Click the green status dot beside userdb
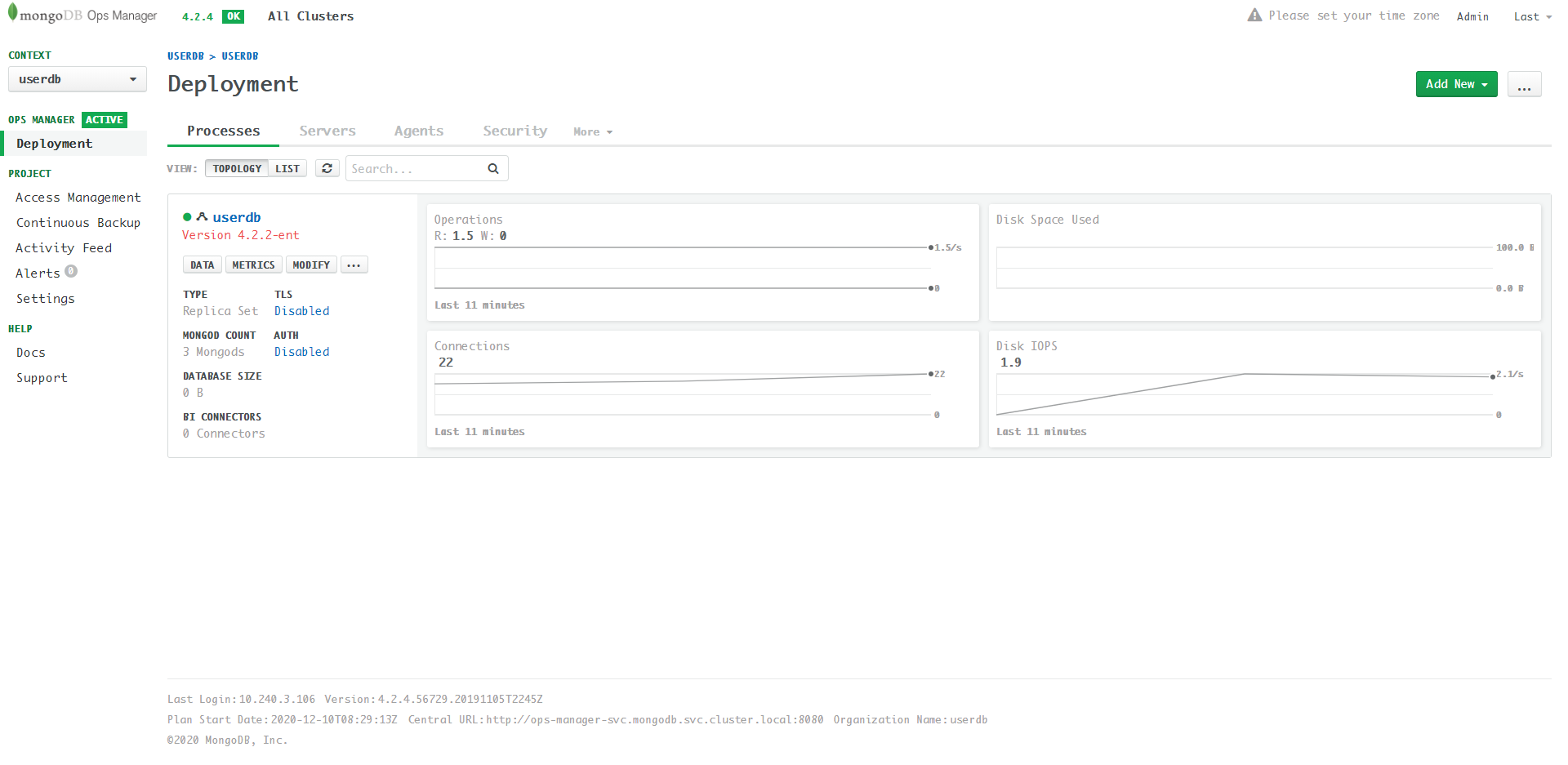The image size is (1568, 765). pos(187,217)
